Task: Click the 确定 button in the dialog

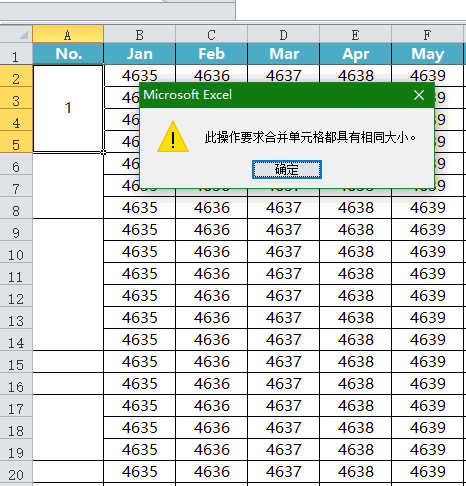Action: pyautogui.click(x=287, y=169)
